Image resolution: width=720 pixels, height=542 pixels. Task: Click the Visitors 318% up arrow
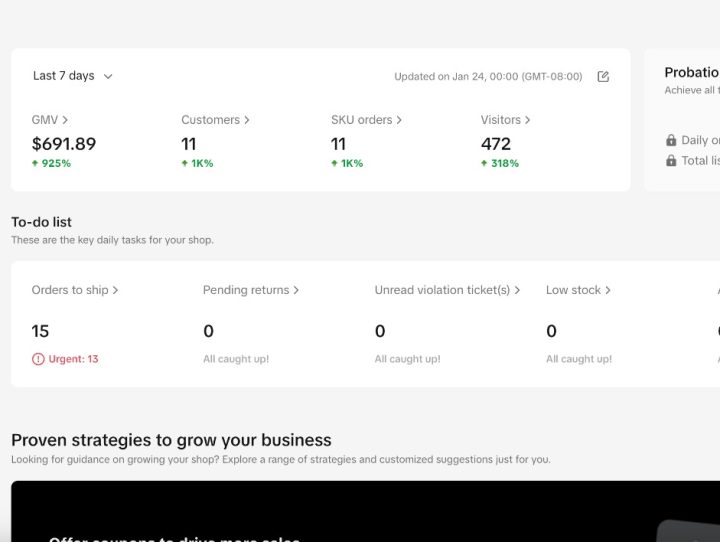pos(484,163)
